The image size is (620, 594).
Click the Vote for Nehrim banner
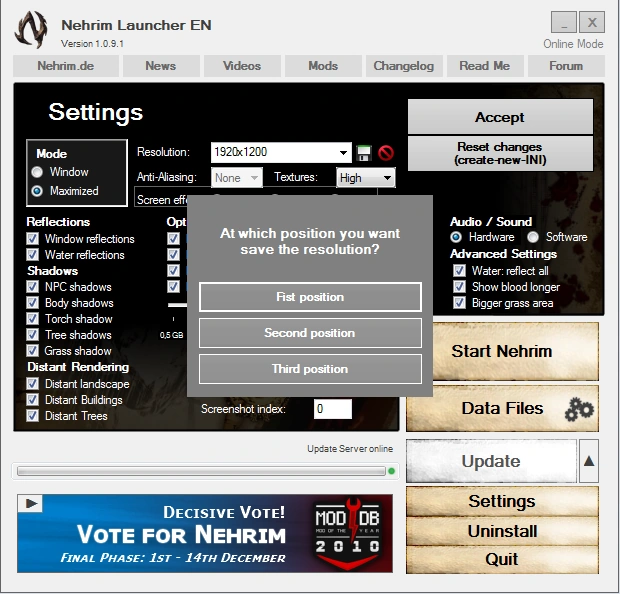(x=205, y=533)
